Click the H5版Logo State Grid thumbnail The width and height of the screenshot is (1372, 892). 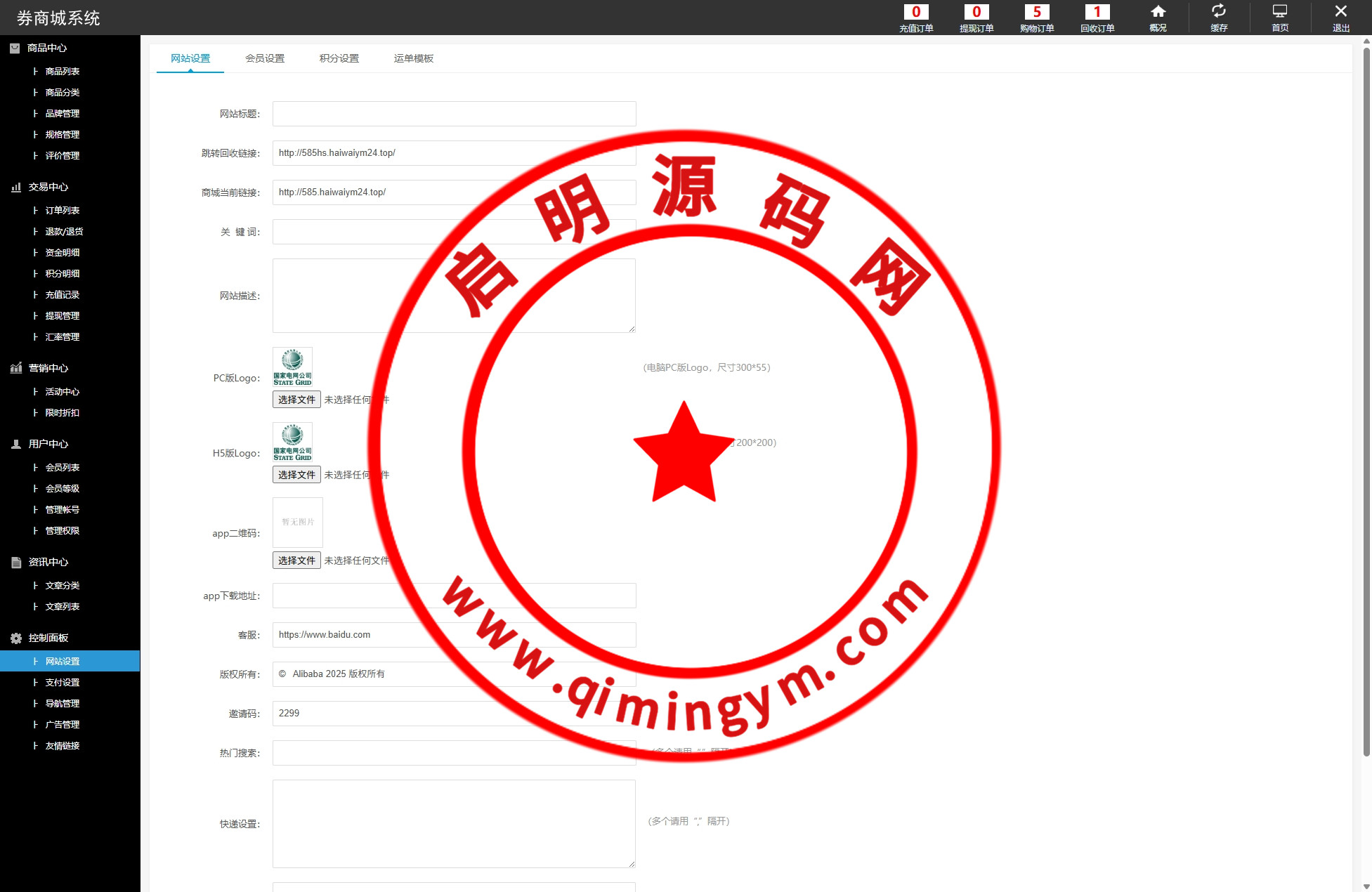tap(292, 442)
